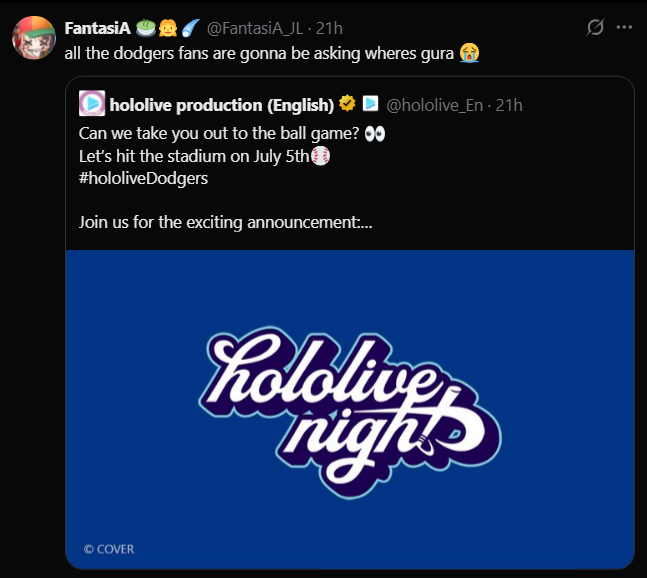Click FantasiA's profile avatar

(x=32, y=39)
